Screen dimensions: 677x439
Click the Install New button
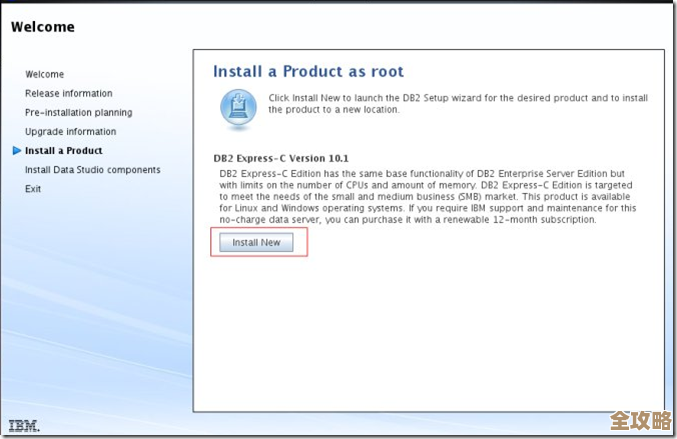point(256,242)
